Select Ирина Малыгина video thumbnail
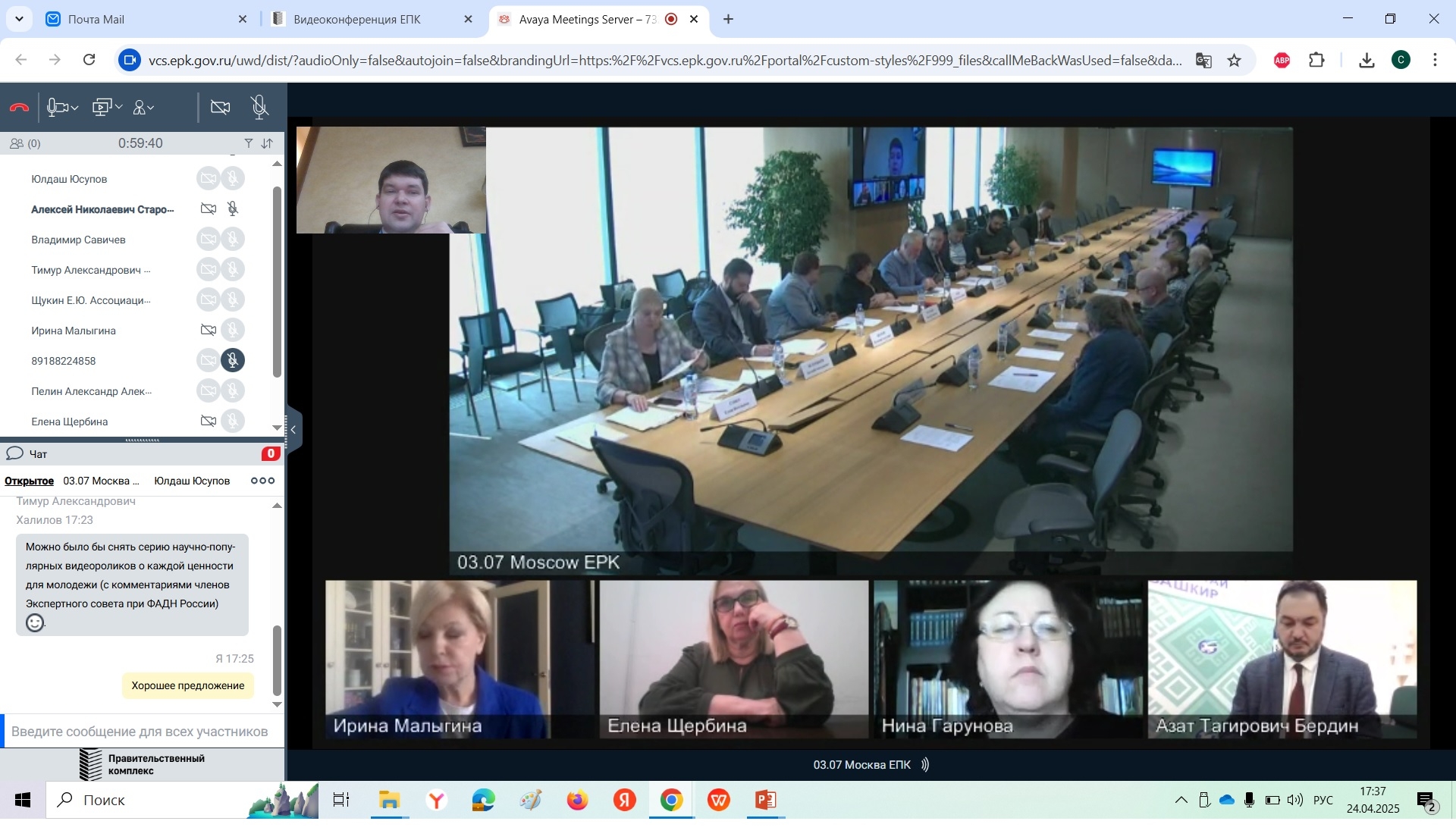The height and width of the screenshot is (840, 1456). coord(460,659)
